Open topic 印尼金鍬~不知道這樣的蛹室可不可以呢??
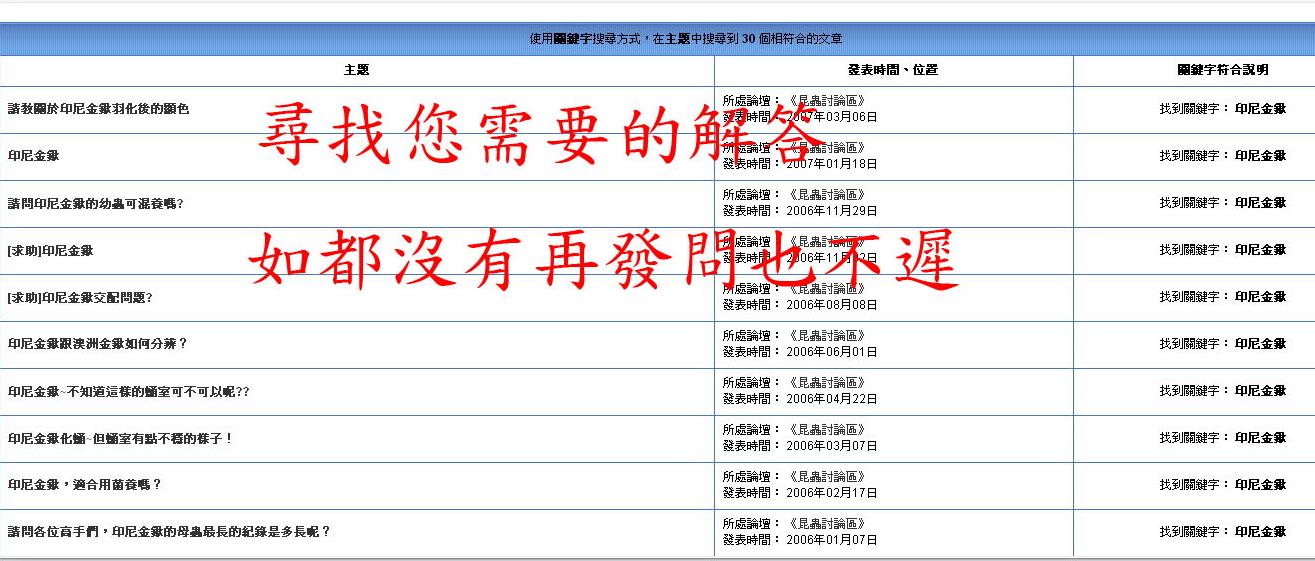1315x561 pixels. coord(128,391)
